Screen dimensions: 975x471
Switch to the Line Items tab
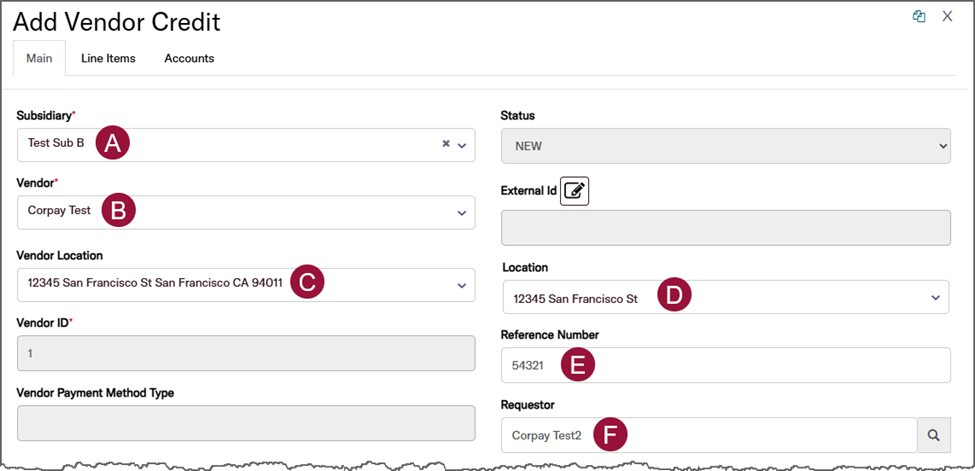108,58
